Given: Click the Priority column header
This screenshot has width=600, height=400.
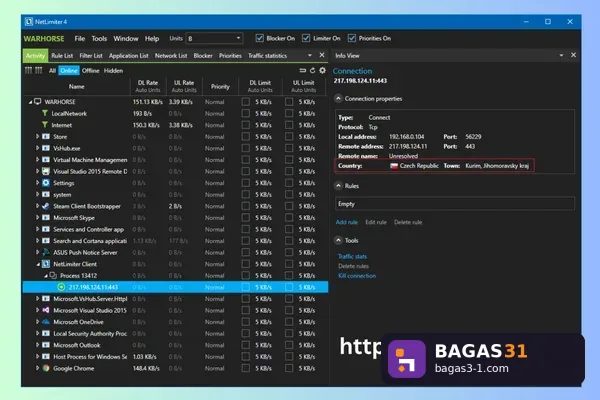Looking at the screenshot, I should (x=220, y=87).
